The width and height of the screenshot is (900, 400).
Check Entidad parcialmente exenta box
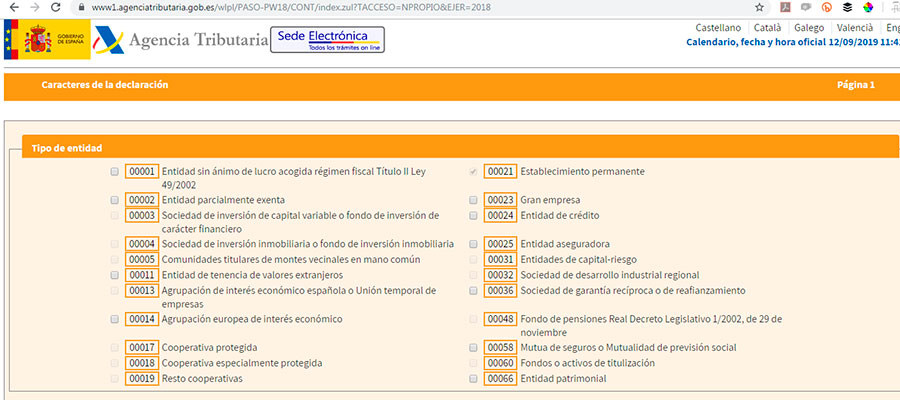click(115, 200)
